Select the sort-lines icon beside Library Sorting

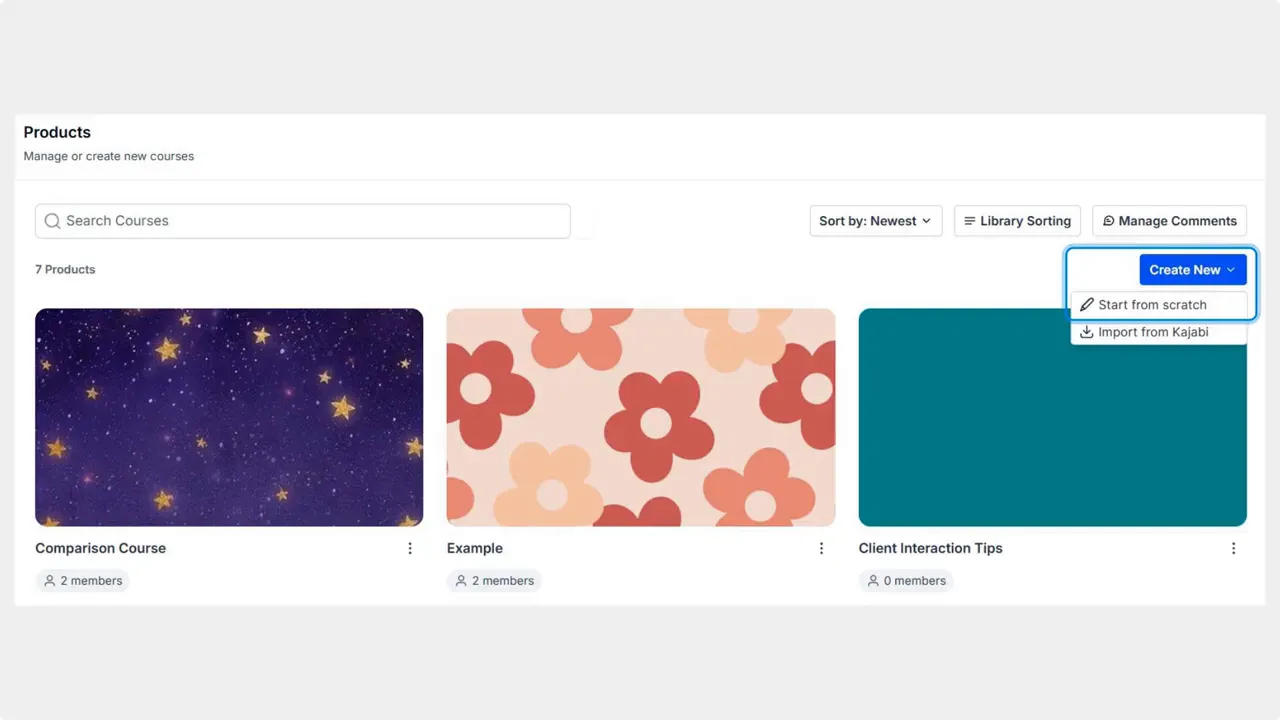969,221
